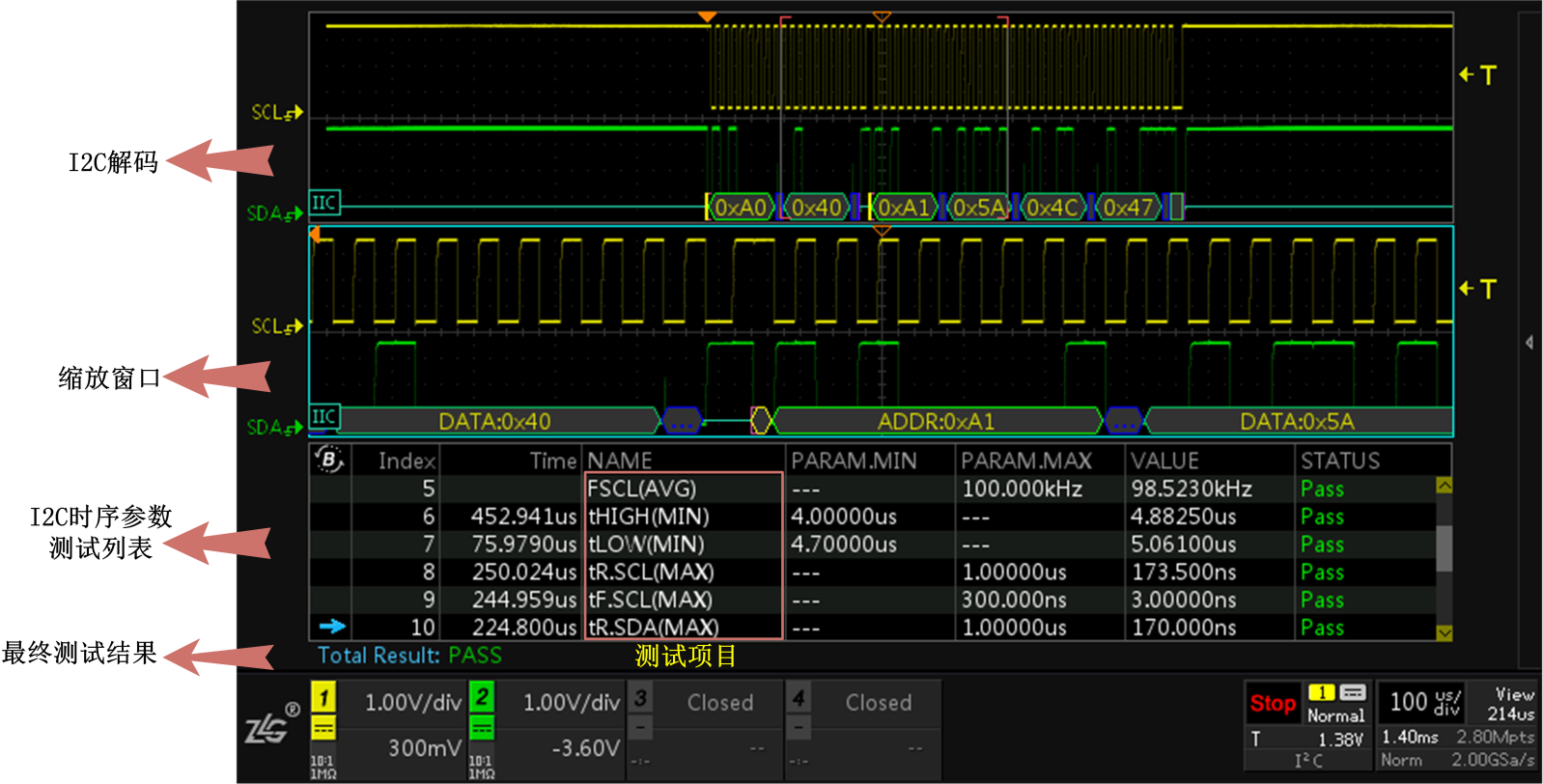This screenshot has width=1543, height=784.
Task: Click the STATUS column header
Action: pos(1340,462)
